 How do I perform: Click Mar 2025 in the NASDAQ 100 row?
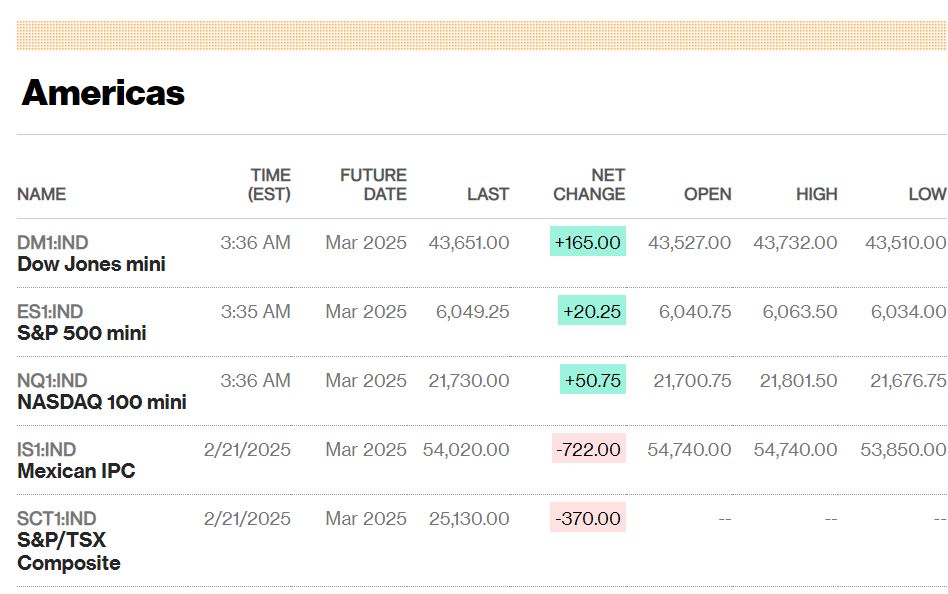366,380
